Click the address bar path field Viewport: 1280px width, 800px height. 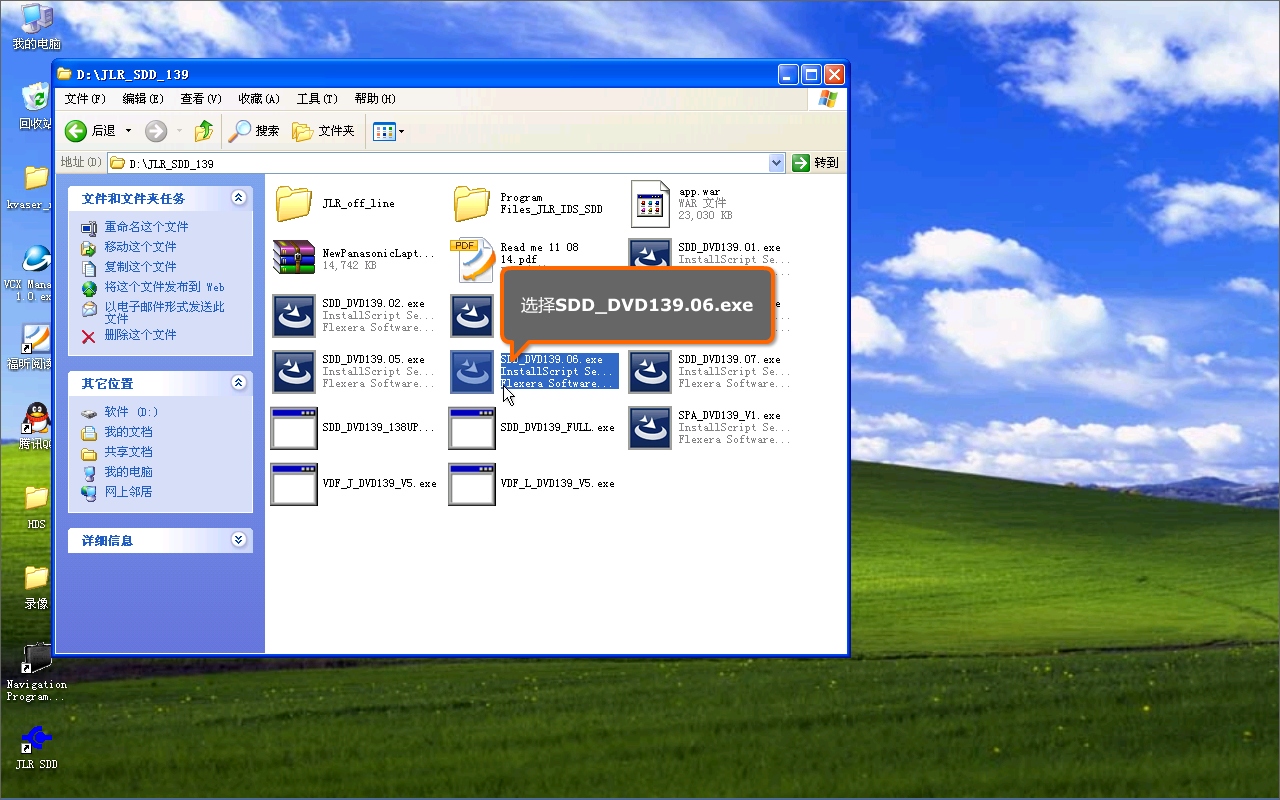[446, 163]
